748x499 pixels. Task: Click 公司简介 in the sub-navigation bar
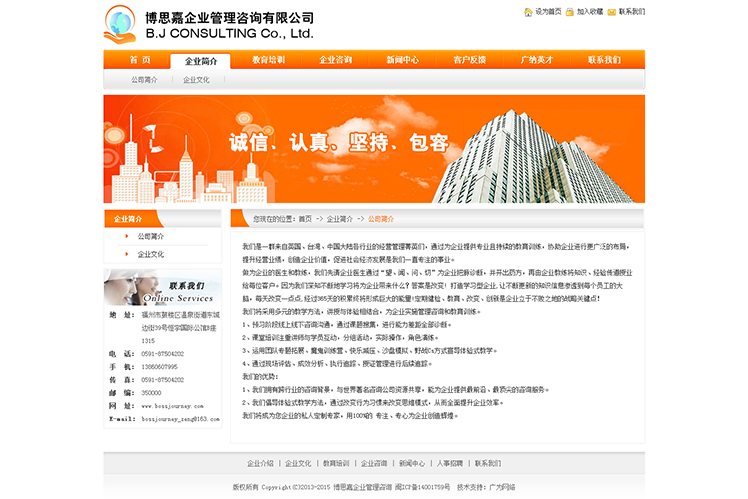pyautogui.click(x=144, y=80)
